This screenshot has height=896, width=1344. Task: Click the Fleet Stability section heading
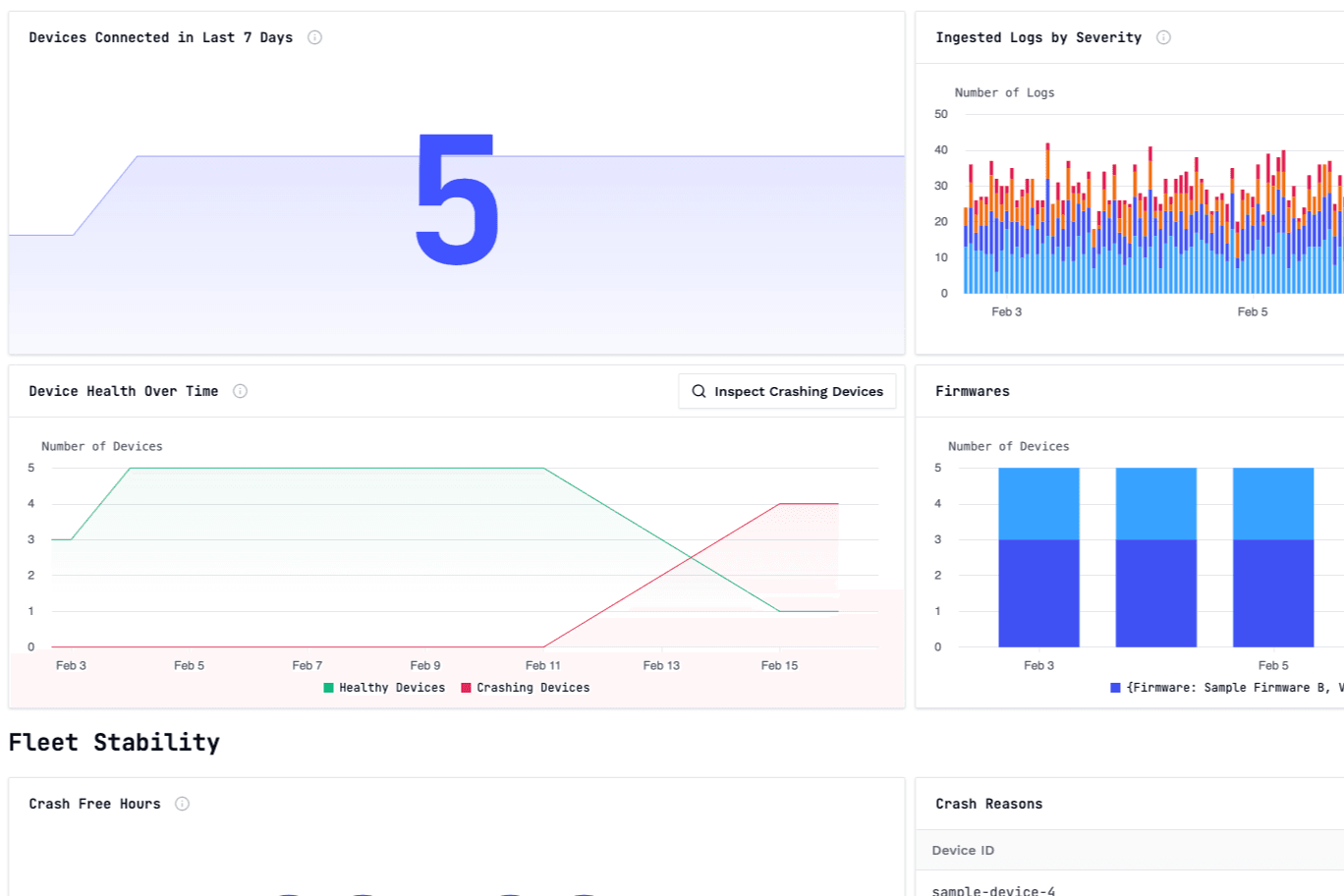[x=114, y=743]
